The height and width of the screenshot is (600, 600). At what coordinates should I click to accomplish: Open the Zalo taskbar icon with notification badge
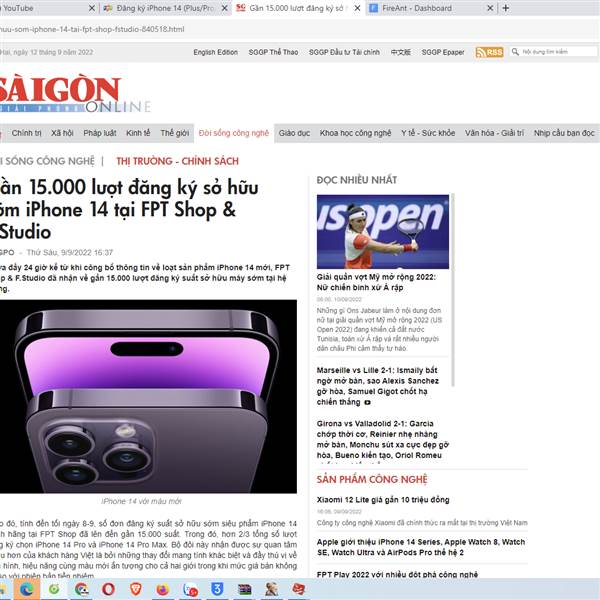(x=190, y=589)
